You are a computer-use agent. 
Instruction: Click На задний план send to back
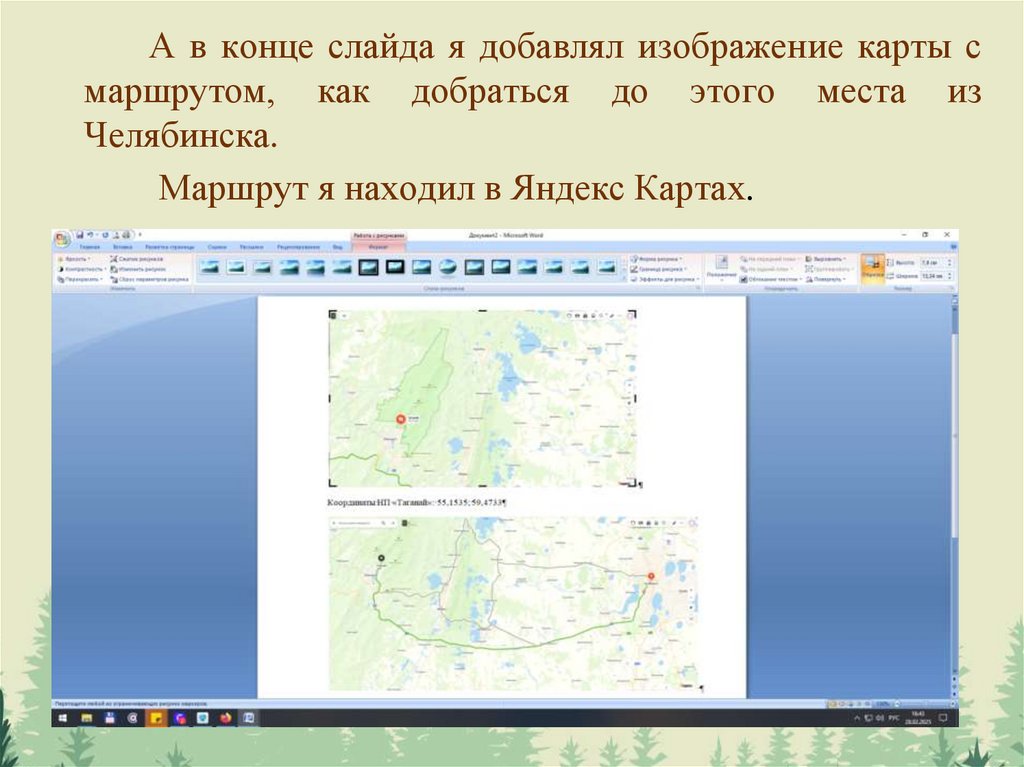[x=768, y=269]
